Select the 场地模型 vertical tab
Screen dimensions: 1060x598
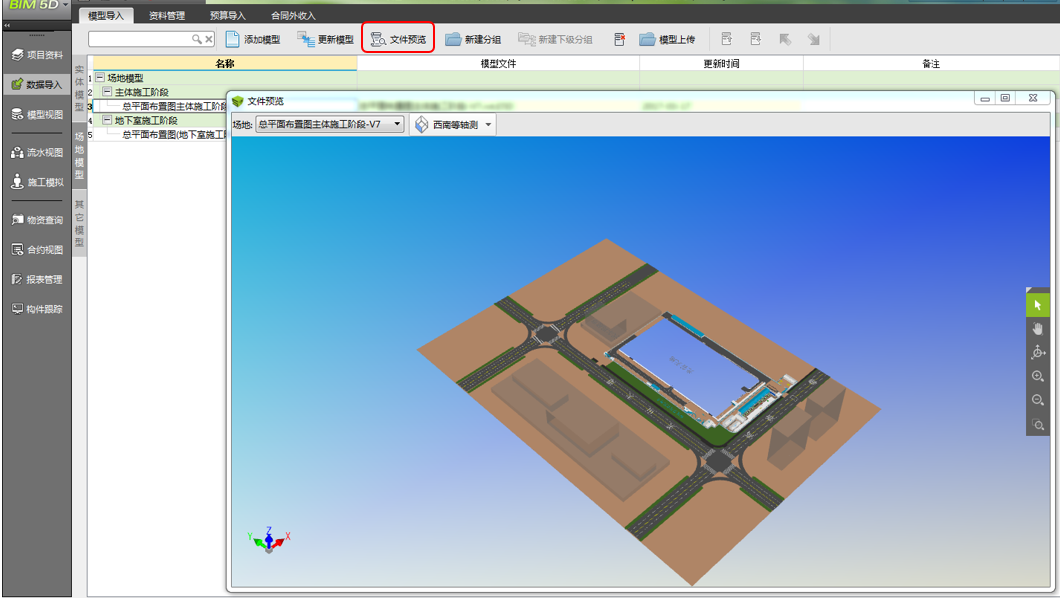point(79,155)
